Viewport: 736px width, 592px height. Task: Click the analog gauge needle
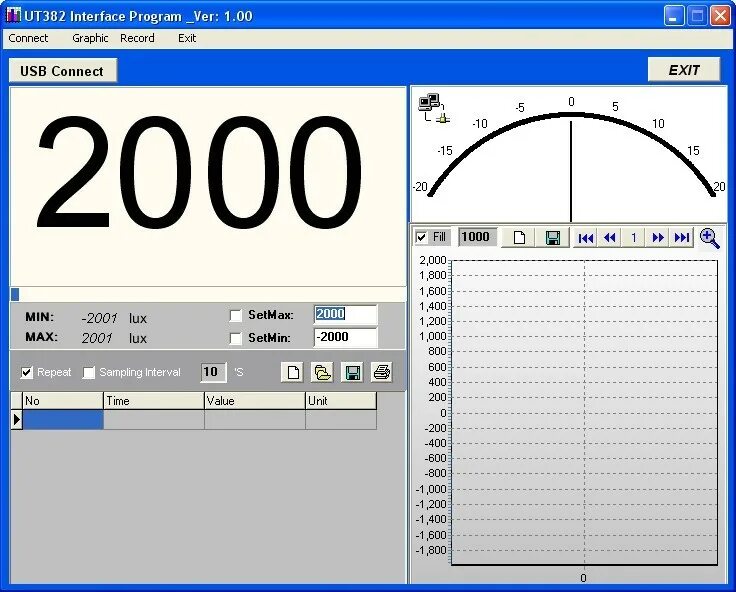(x=571, y=171)
